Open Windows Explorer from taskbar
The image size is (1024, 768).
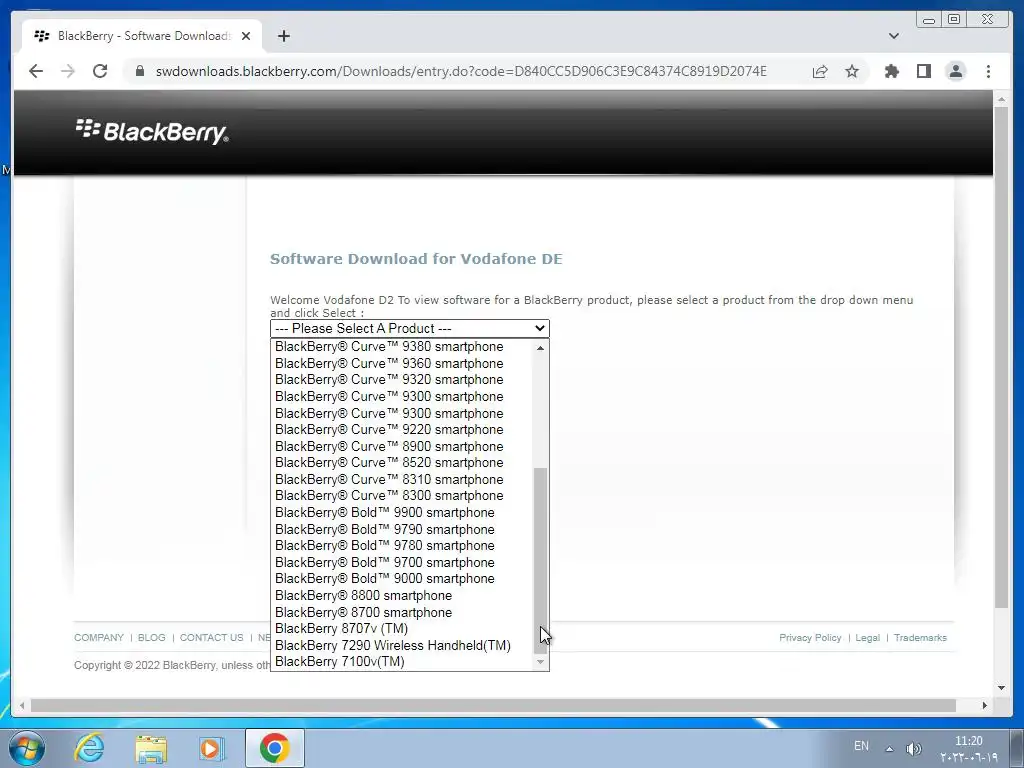tap(151, 748)
